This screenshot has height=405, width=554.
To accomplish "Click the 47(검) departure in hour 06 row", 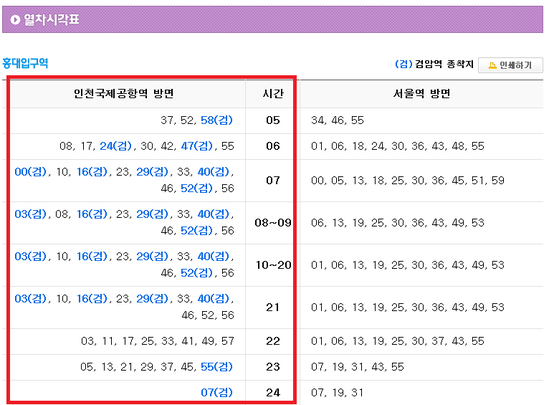I will pos(197,146).
